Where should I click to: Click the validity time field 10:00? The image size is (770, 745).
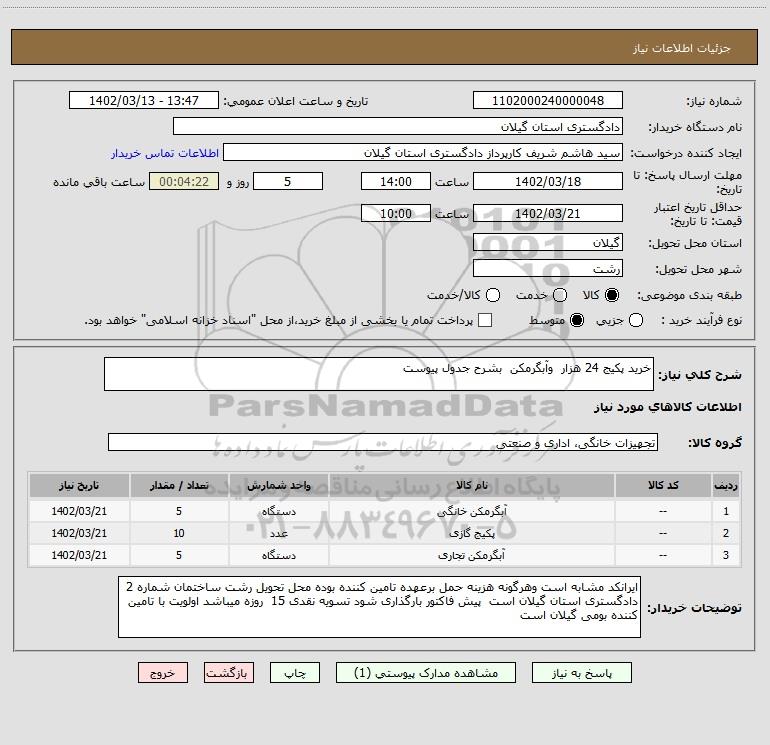coord(396,213)
